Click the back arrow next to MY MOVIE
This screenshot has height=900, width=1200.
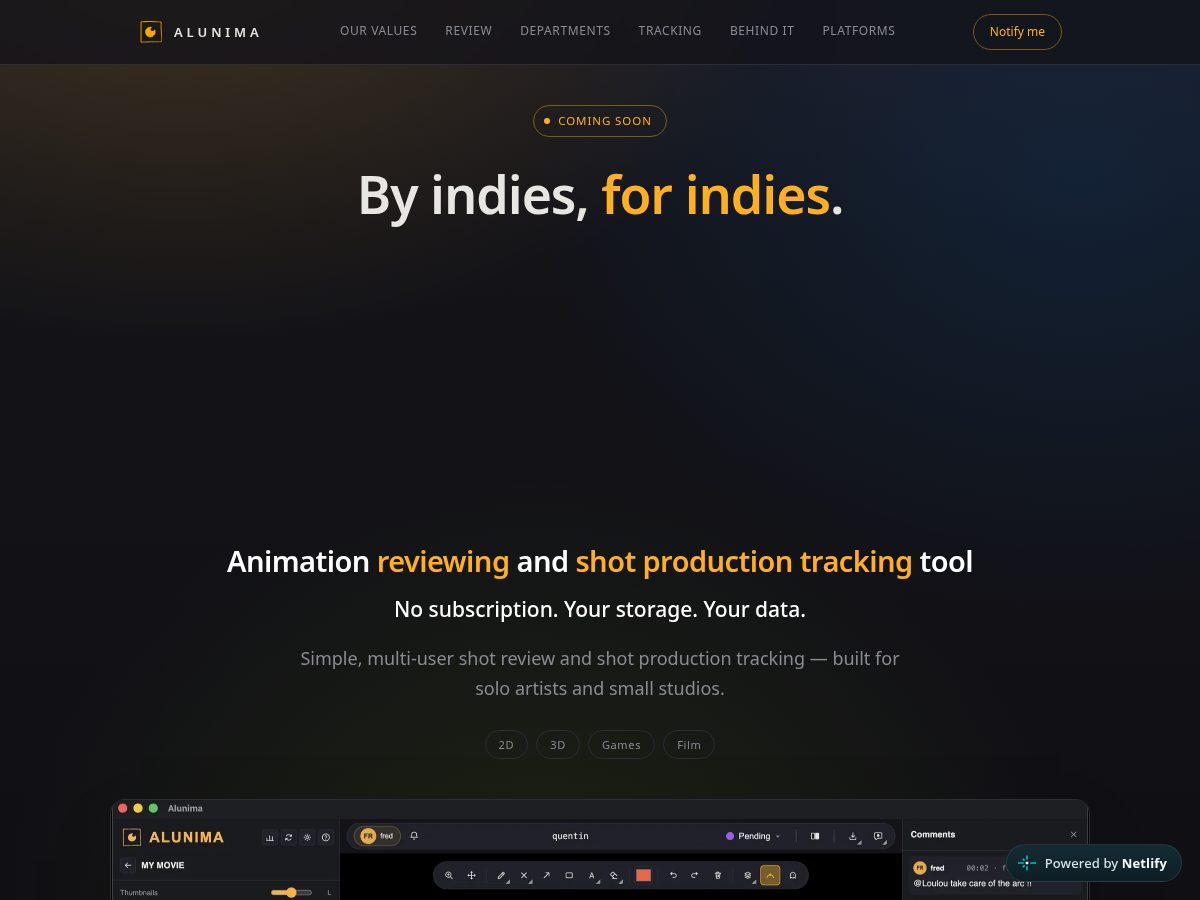tap(128, 865)
